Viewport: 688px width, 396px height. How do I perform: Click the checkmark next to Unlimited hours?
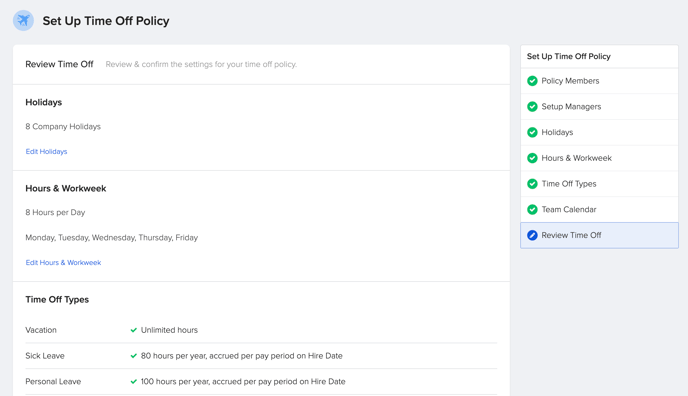[x=134, y=330]
